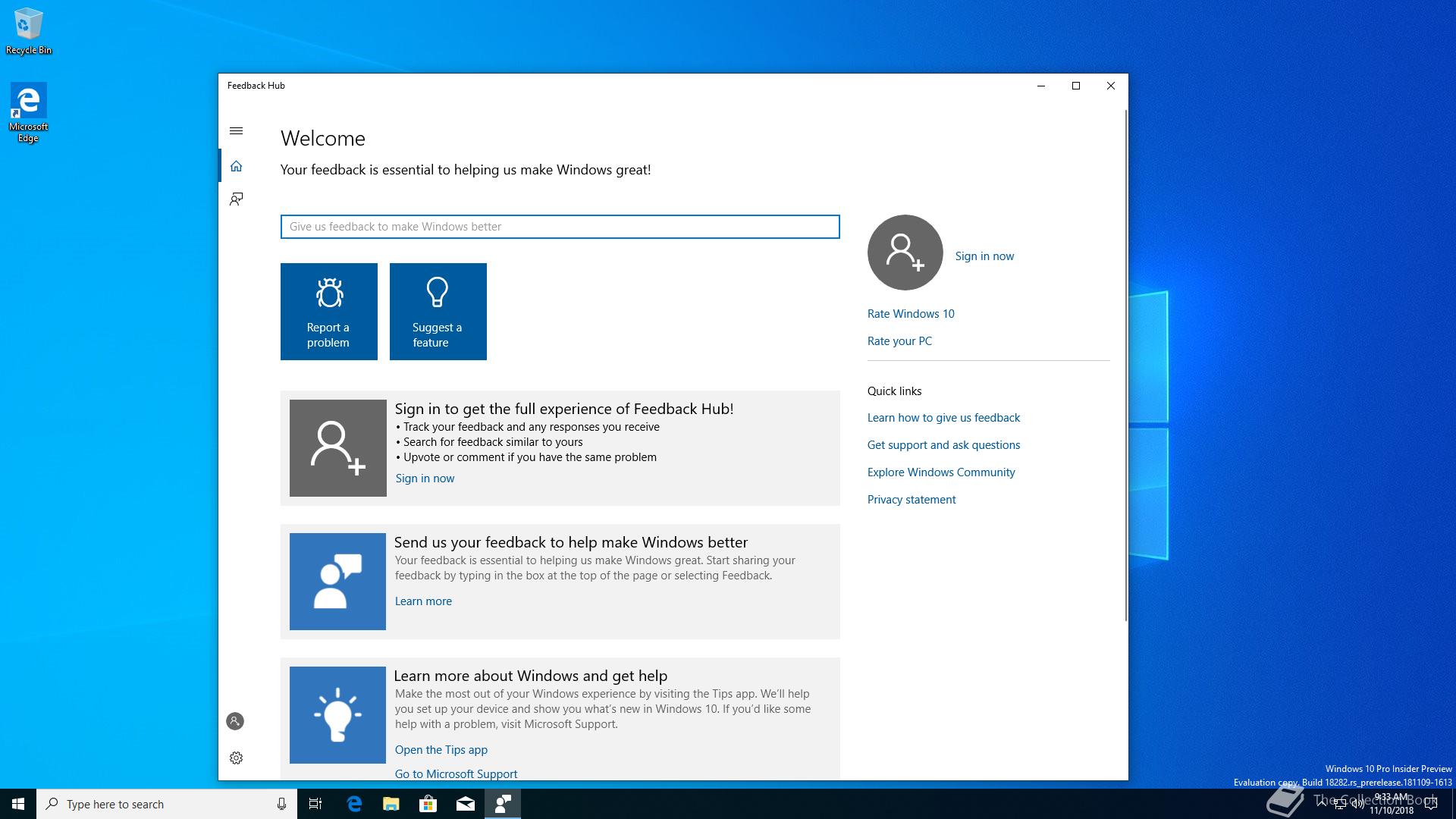The height and width of the screenshot is (819, 1456).
Task: Click the gray add-user tile in sign-in card
Action: [338, 448]
